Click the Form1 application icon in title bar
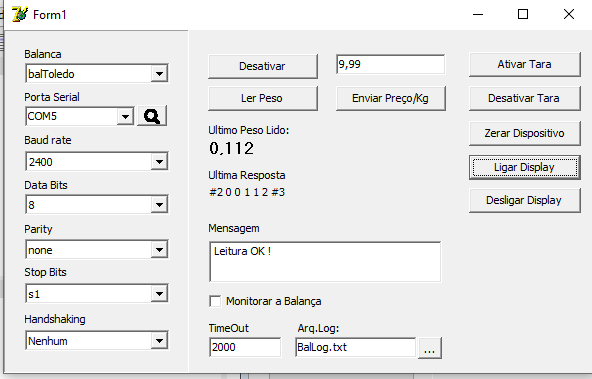 [x=20, y=14]
